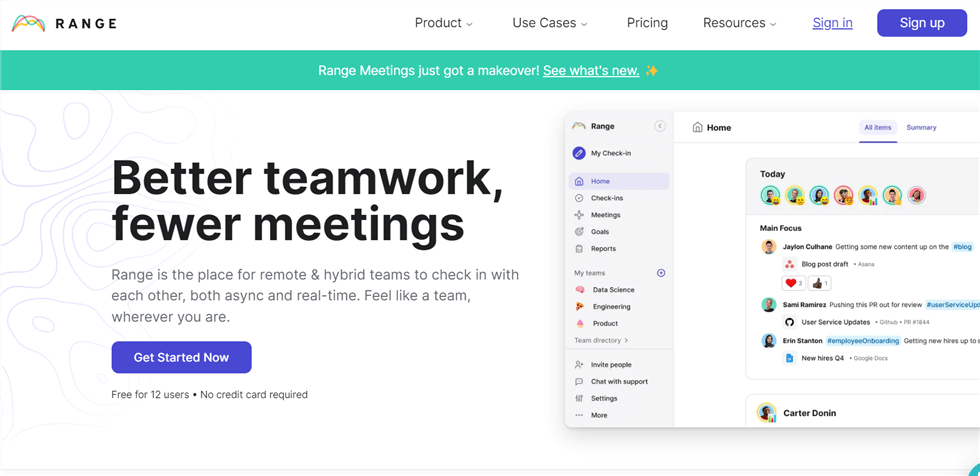Select the first avatar under Today
The width and height of the screenshot is (980, 476).
[x=771, y=196]
